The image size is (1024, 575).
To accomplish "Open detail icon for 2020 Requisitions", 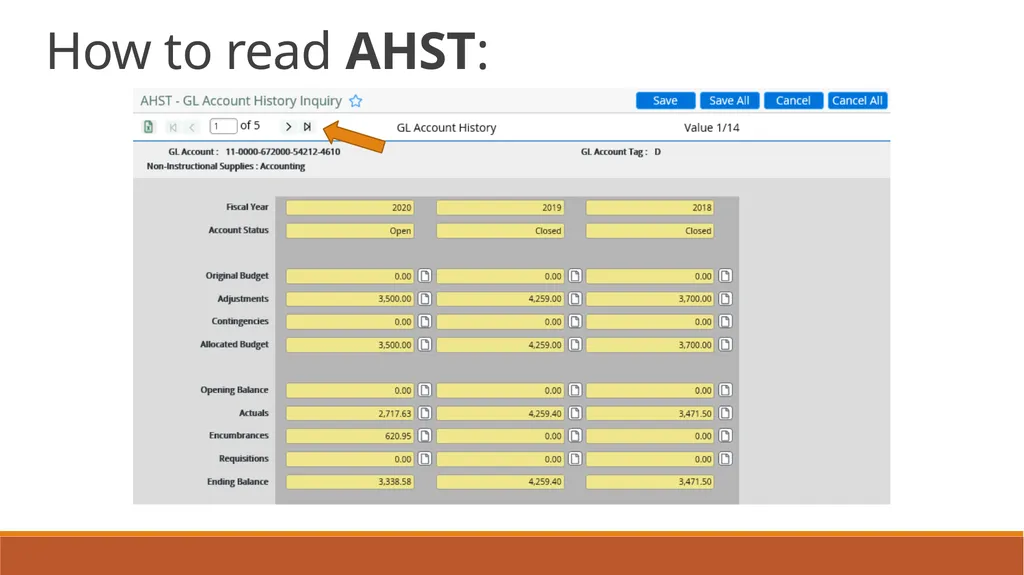I will pyautogui.click(x=424, y=459).
